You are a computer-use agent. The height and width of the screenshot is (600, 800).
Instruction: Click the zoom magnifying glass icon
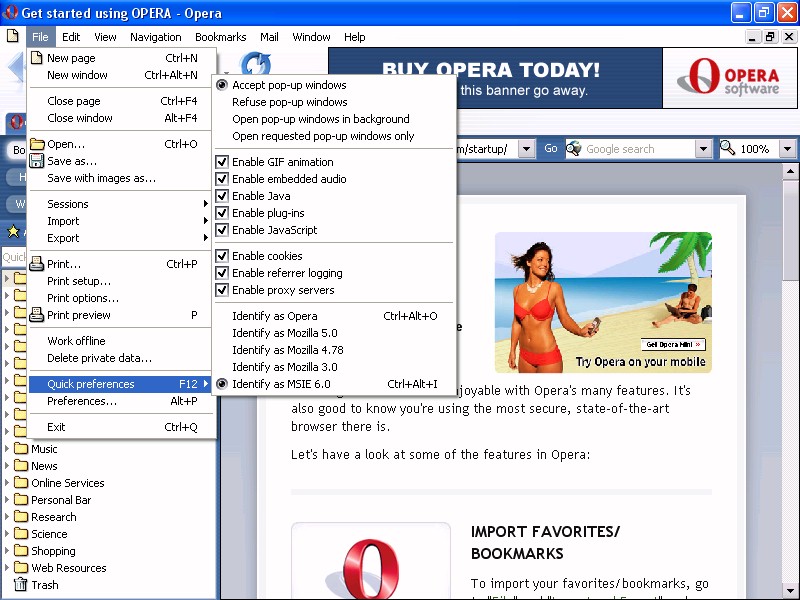(x=728, y=148)
